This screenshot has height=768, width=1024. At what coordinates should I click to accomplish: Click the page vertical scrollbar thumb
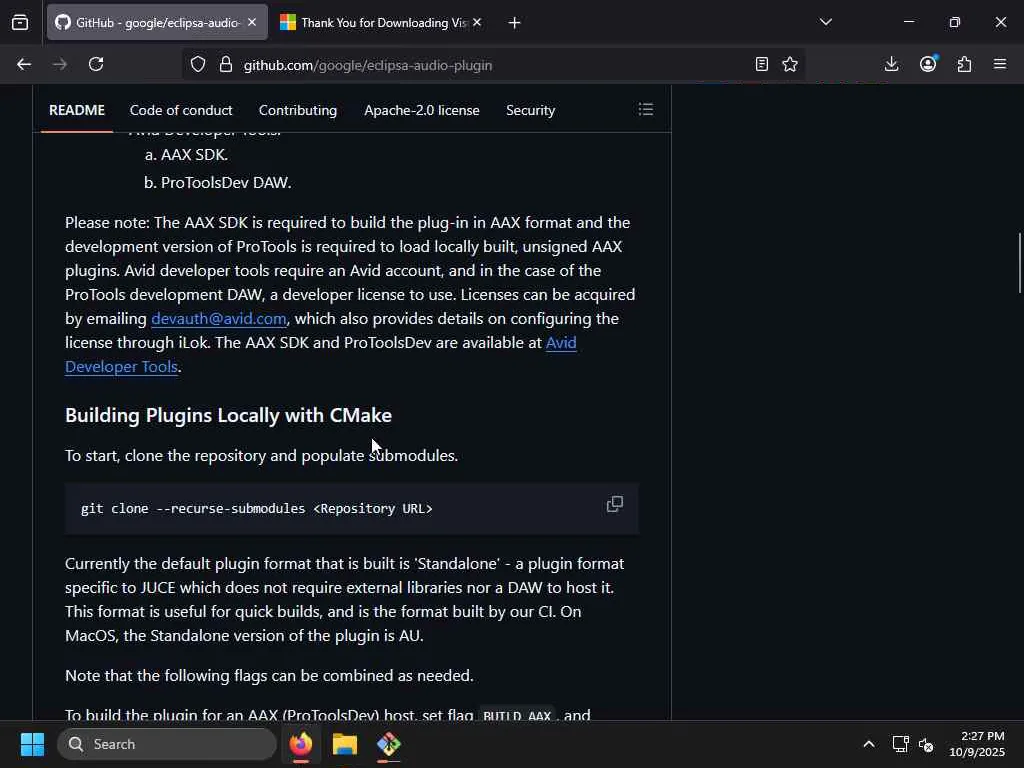coord(1019,263)
